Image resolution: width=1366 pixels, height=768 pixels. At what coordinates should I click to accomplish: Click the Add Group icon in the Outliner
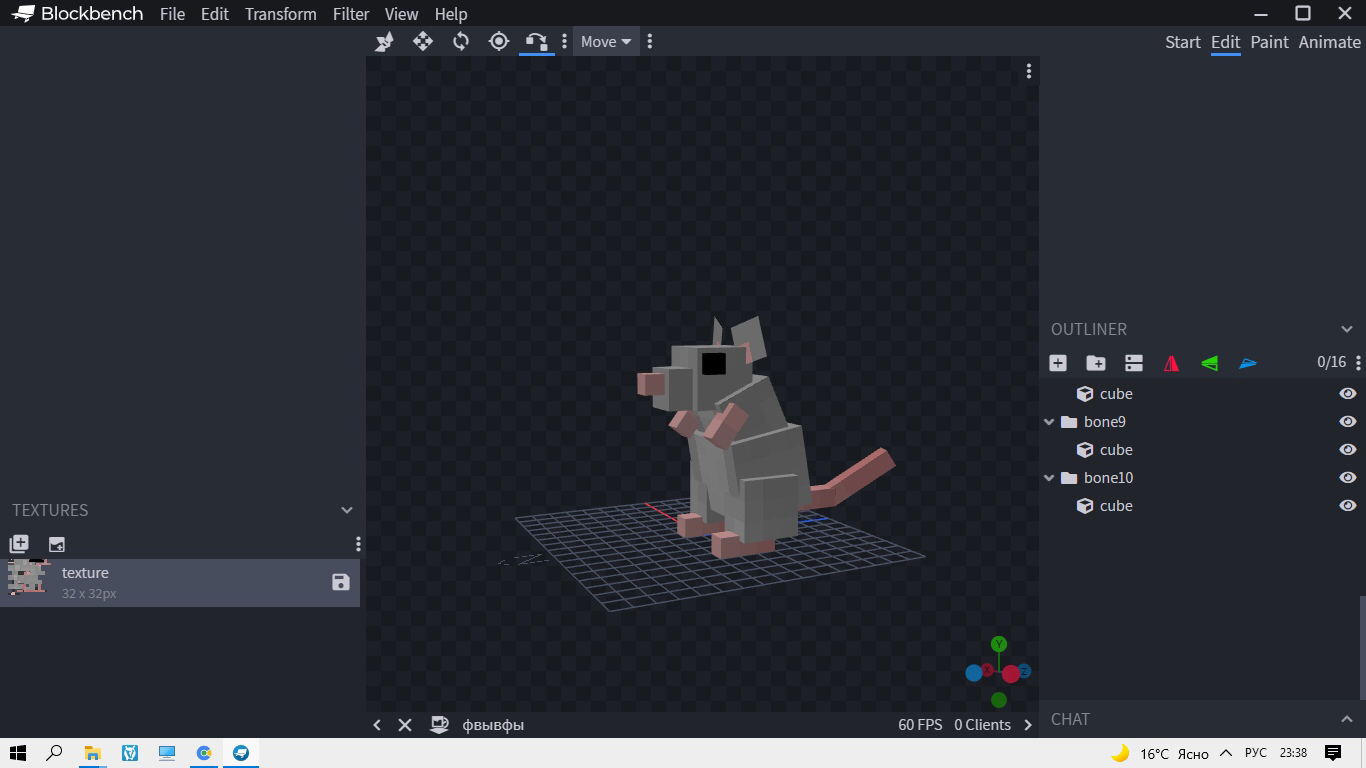point(1096,363)
